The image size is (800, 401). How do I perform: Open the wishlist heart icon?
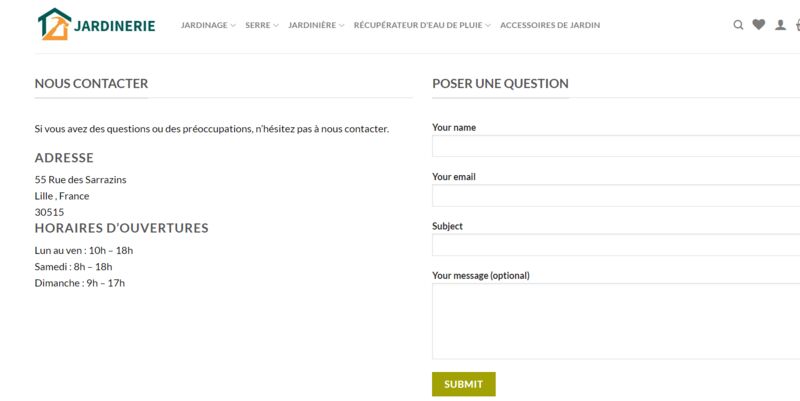(x=759, y=24)
